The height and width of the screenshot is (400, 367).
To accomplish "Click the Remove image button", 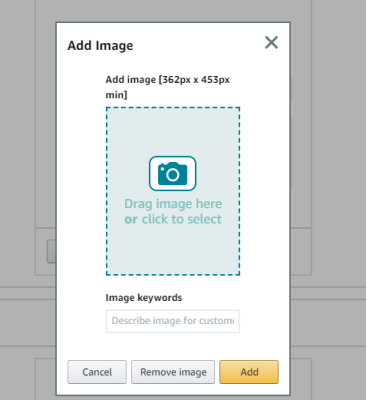I will (173, 372).
